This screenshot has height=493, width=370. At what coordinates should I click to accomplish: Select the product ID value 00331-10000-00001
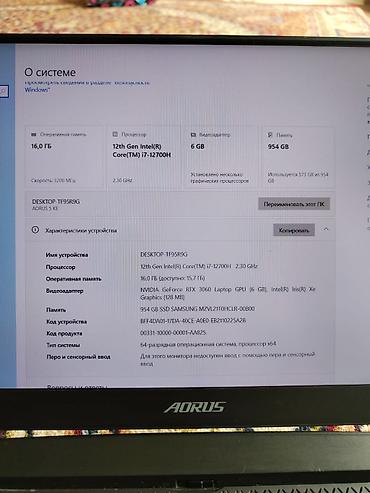[x=173, y=333]
